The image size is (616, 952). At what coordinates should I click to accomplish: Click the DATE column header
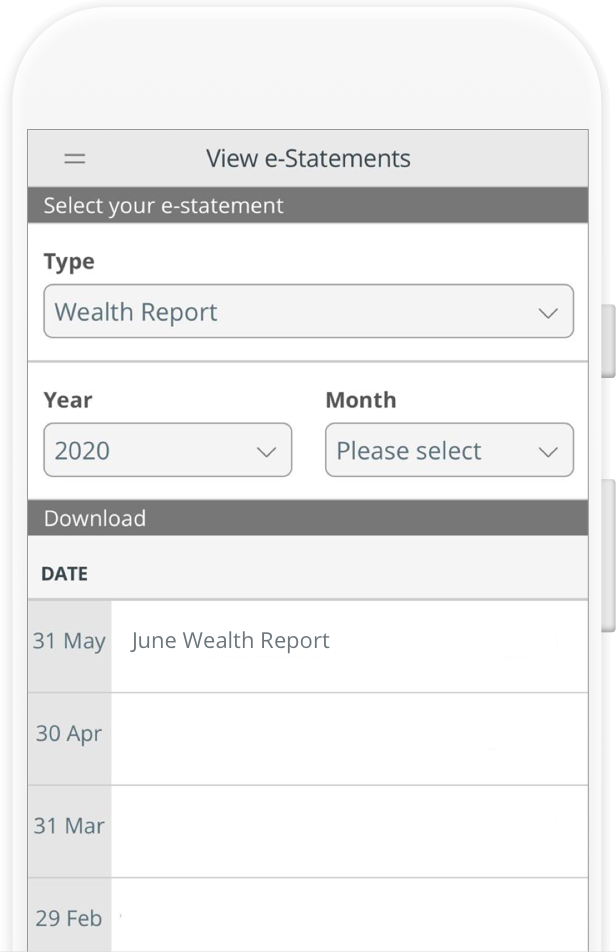click(64, 574)
